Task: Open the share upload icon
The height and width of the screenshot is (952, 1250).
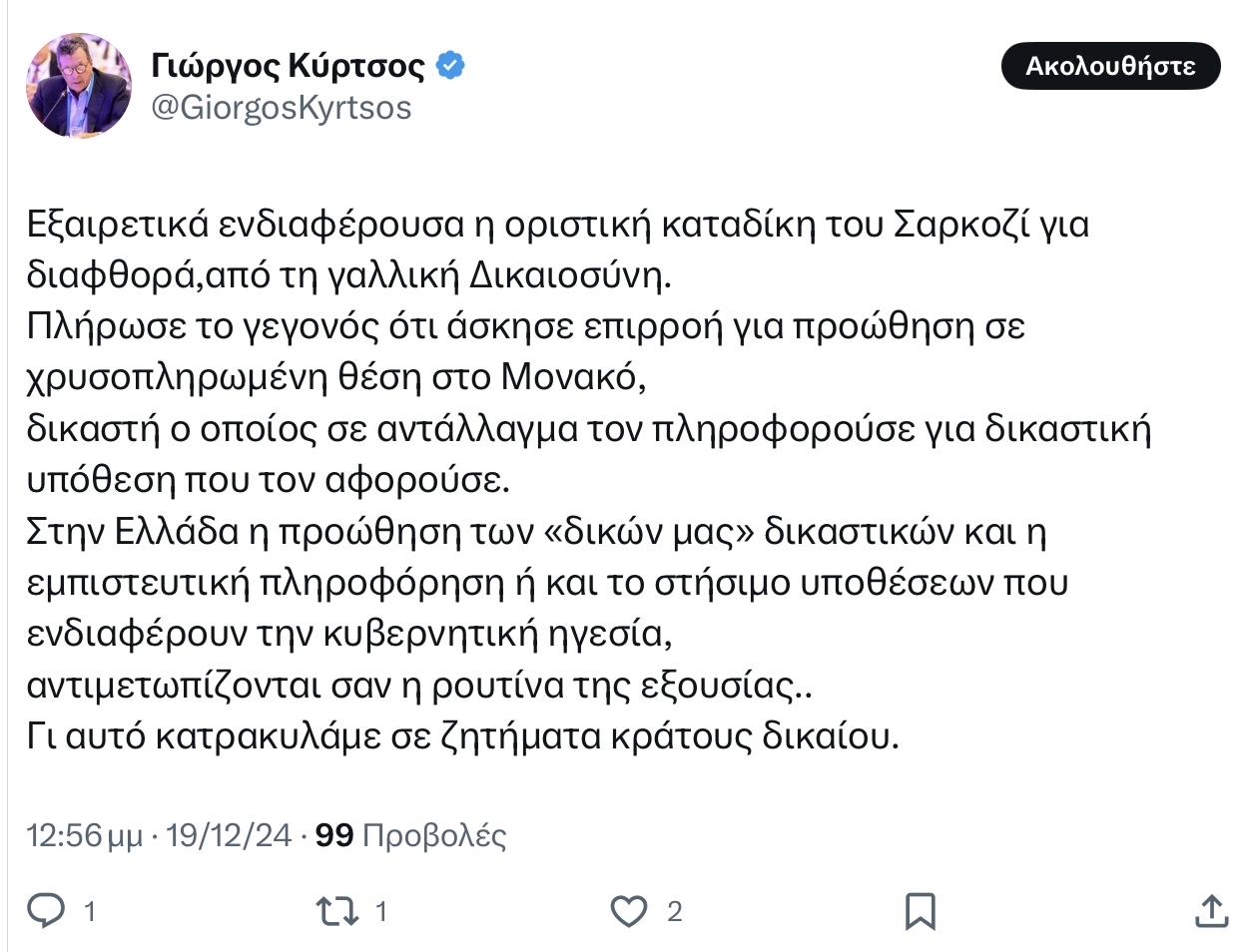Action: tap(1210, 910)
